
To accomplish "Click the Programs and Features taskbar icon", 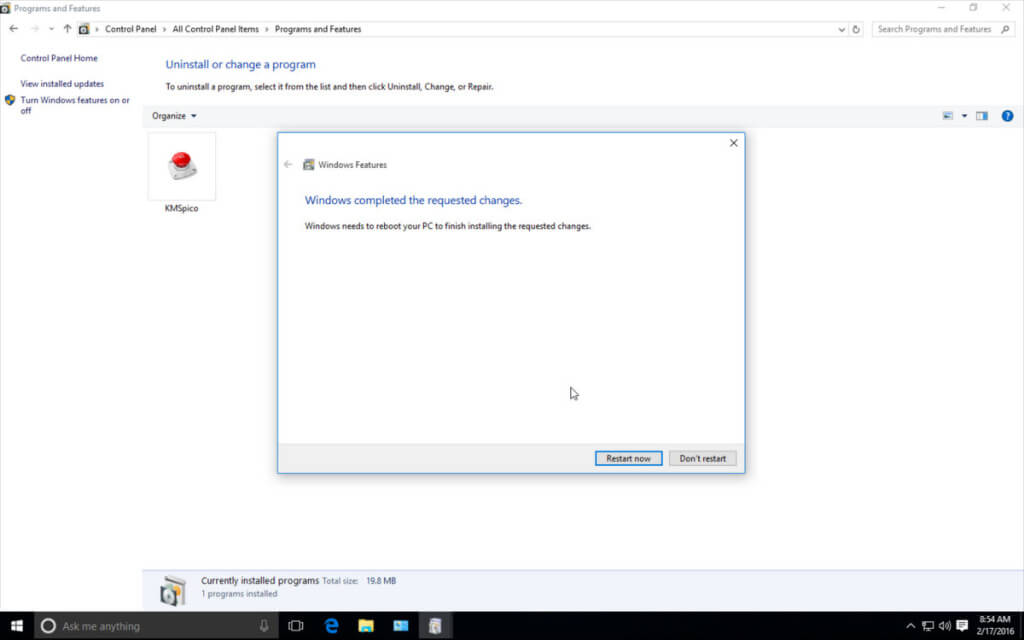I will pos(435,626).
